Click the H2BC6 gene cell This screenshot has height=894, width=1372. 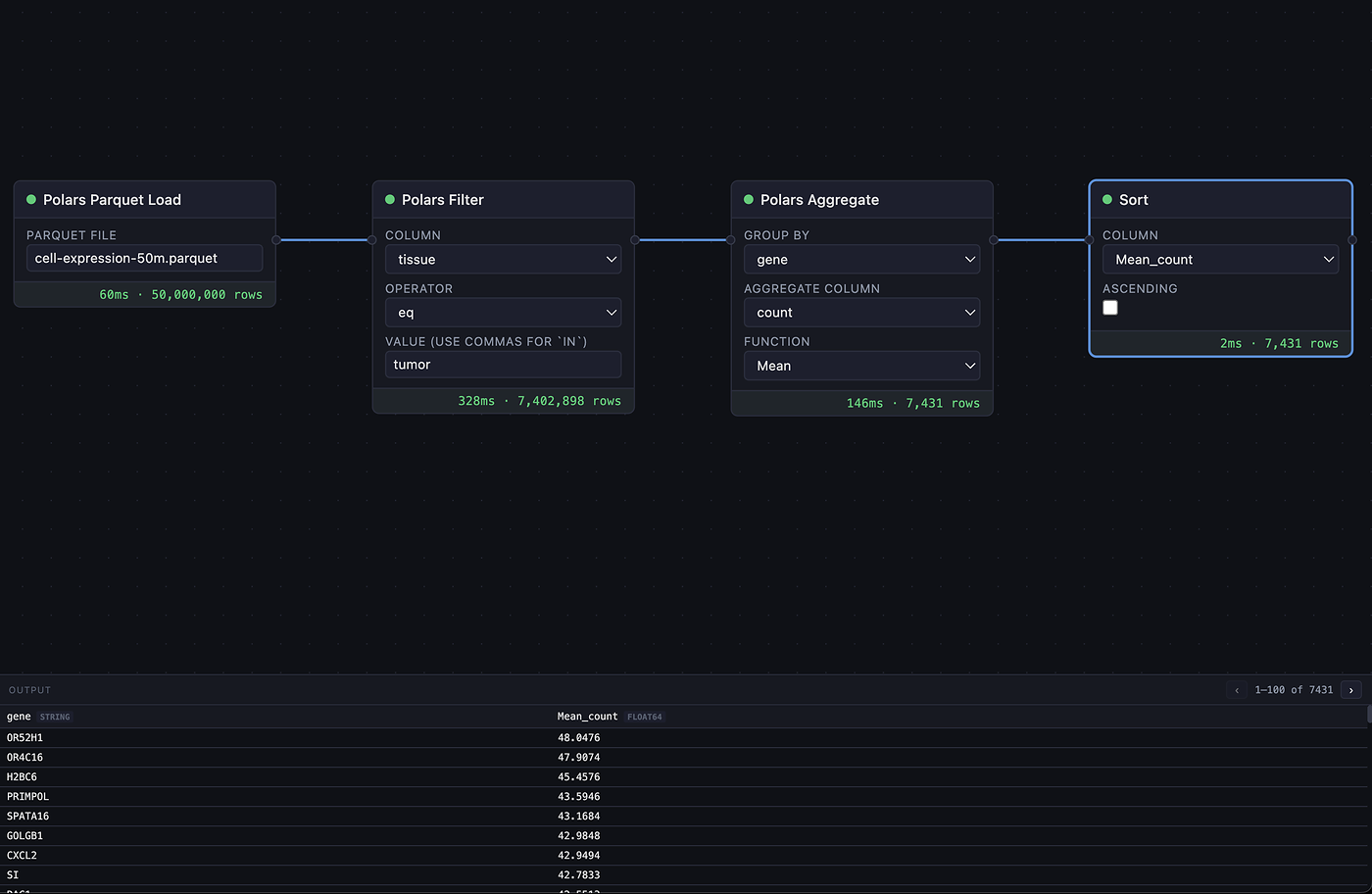pos(22,776)
